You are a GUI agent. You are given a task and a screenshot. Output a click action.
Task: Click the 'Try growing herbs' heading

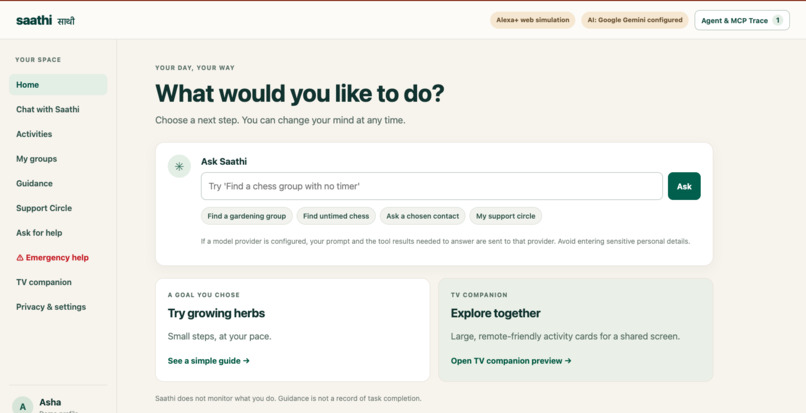216,313
